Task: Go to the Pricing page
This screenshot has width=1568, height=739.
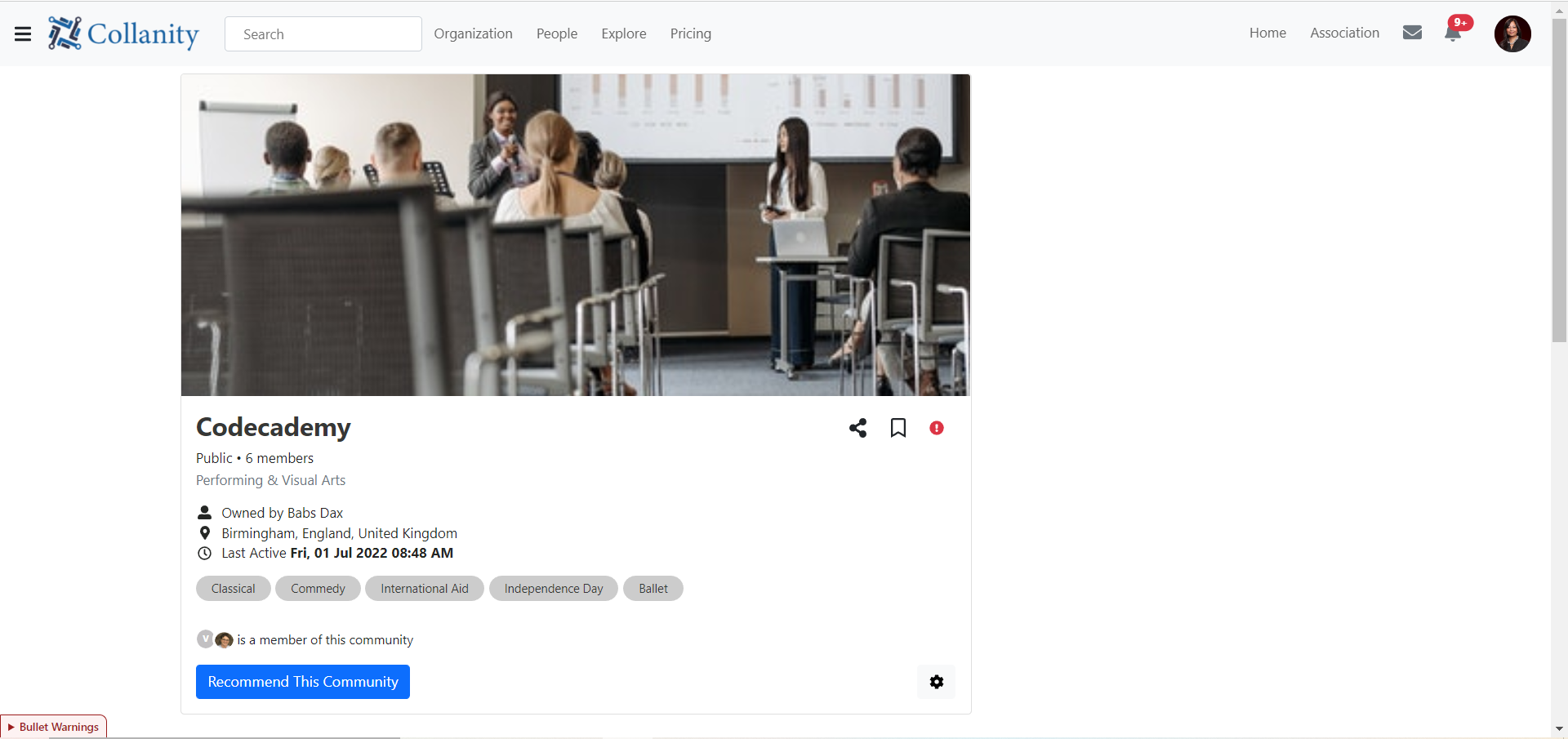Action: click(691, 33)
